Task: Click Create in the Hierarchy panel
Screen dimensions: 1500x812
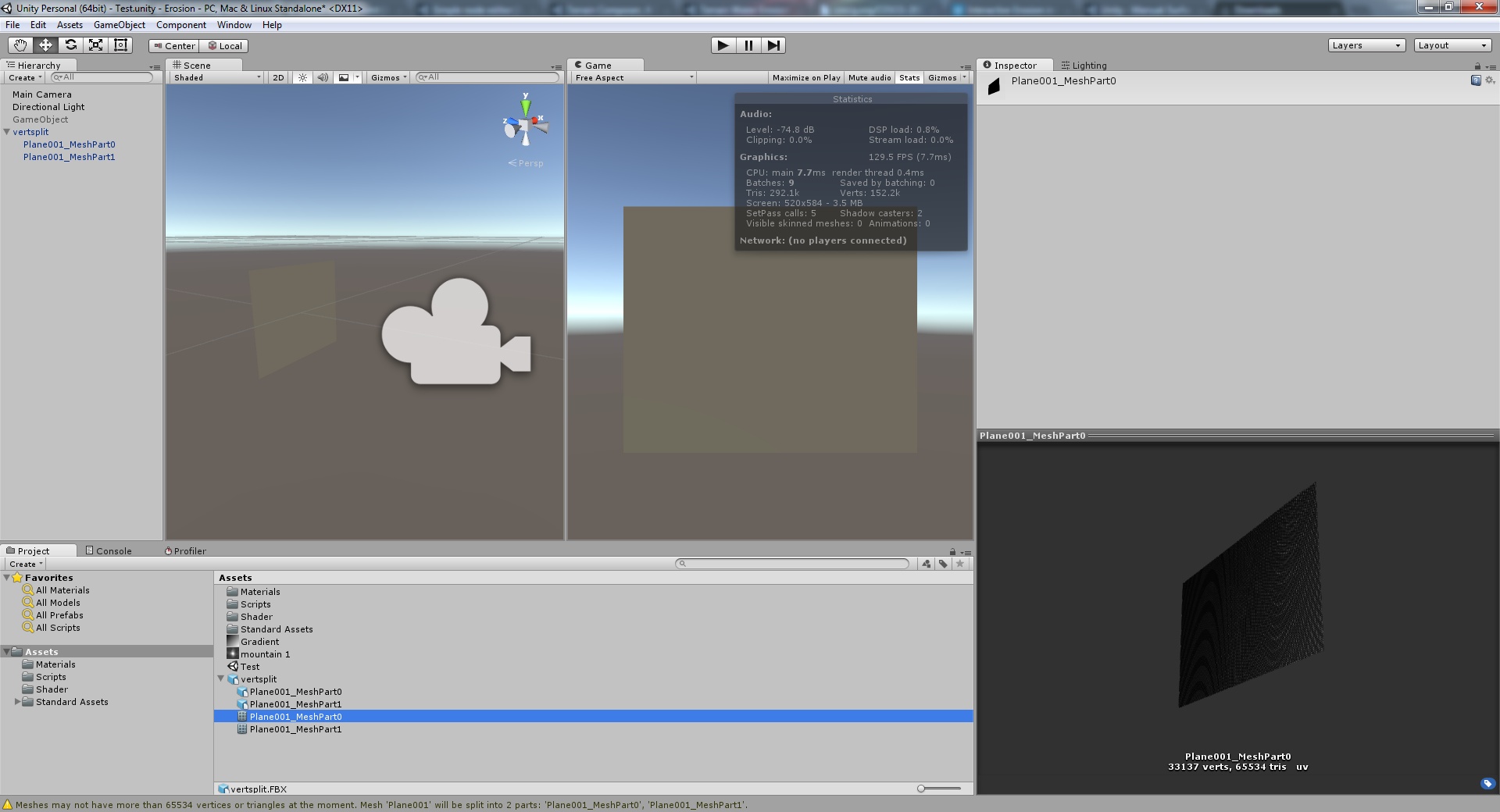Action: pyautogui.click(x=23, y=77)
